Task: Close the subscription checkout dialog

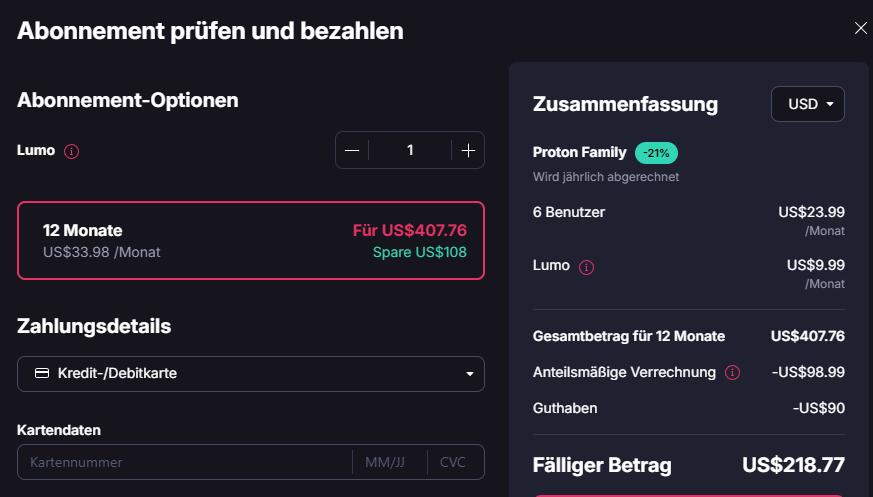Action: (860, 28)
